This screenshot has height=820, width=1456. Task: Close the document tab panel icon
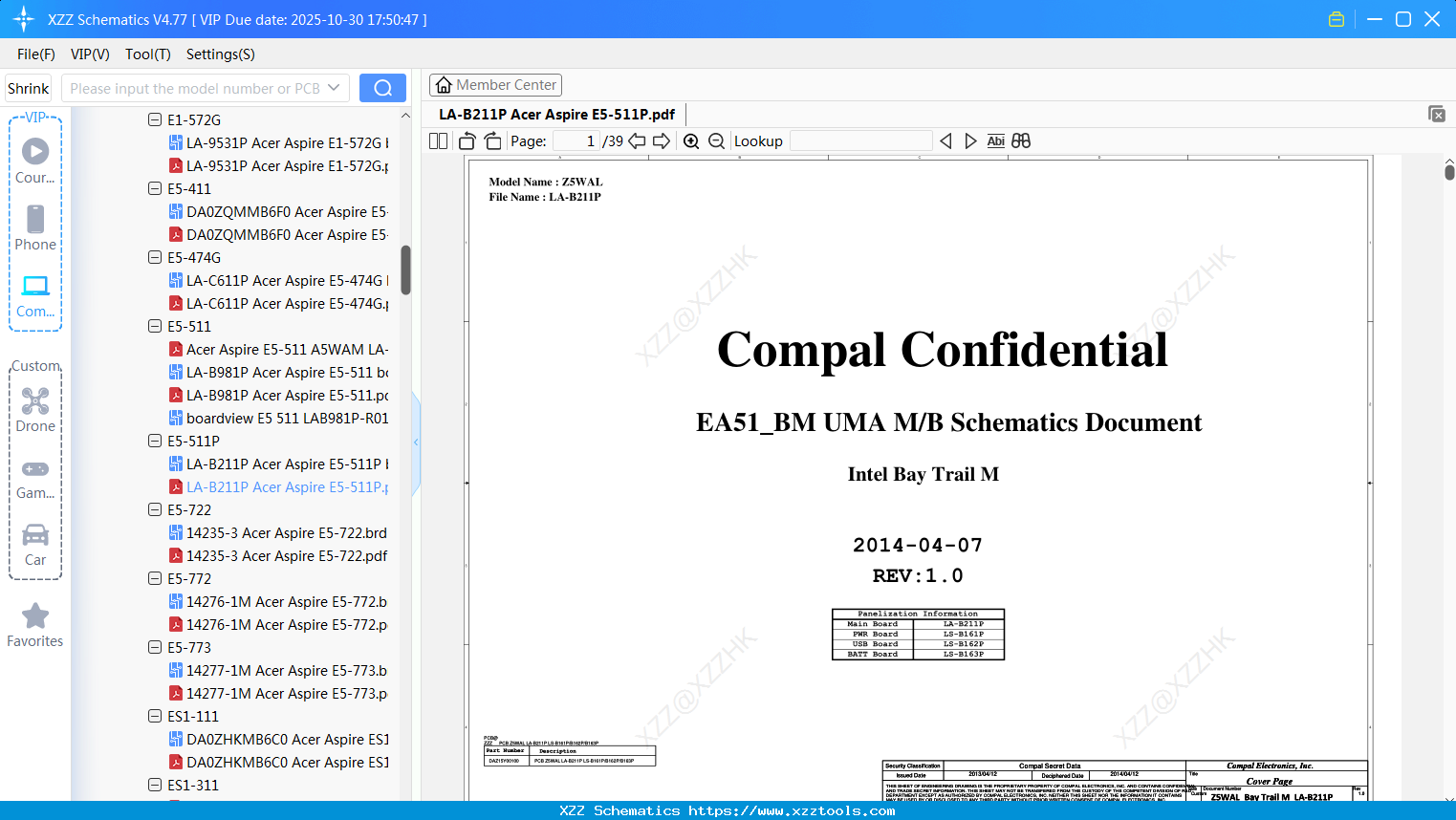coord(1437,114)
